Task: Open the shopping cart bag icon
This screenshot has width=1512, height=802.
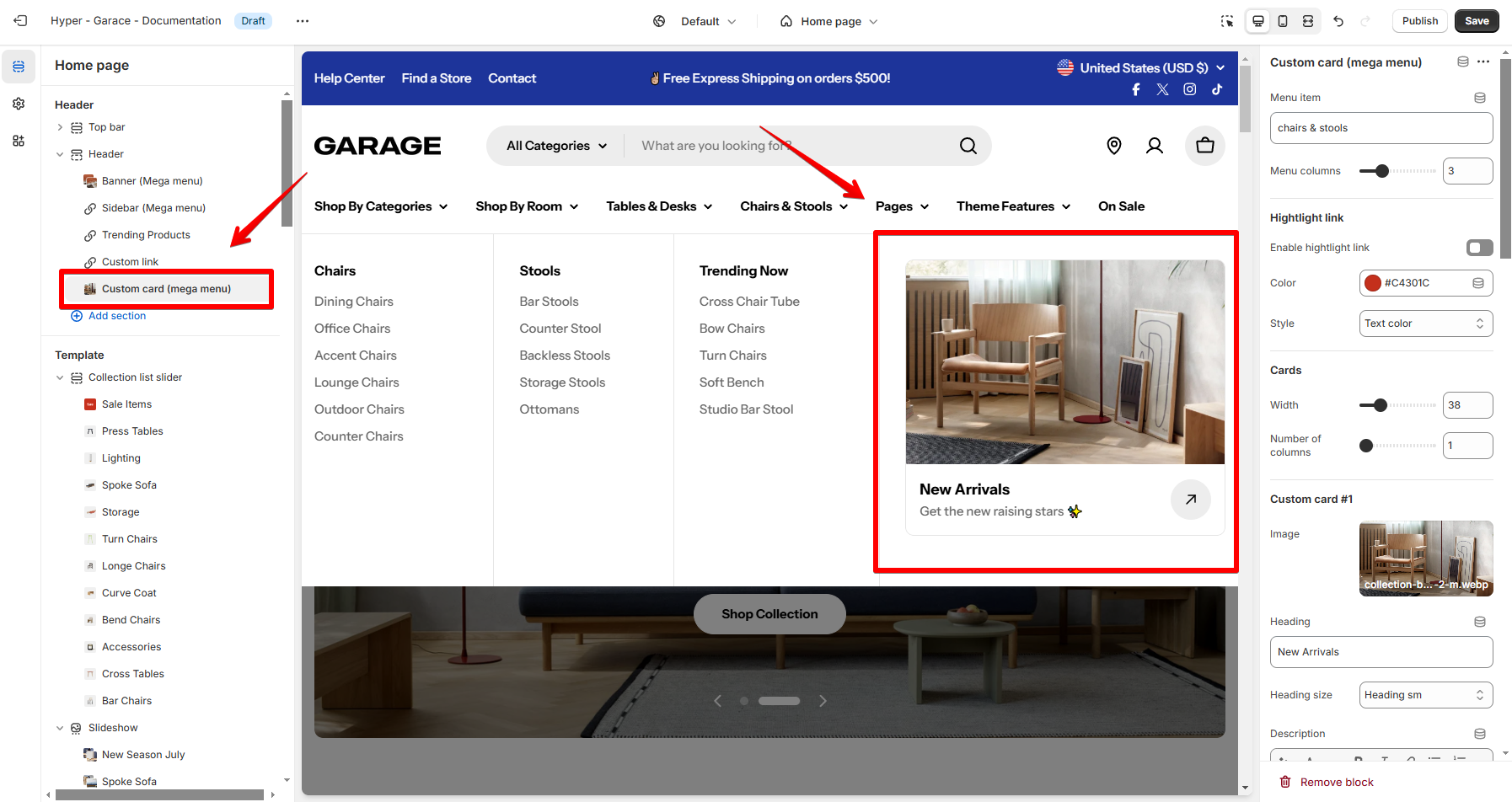Action: 1205,146
